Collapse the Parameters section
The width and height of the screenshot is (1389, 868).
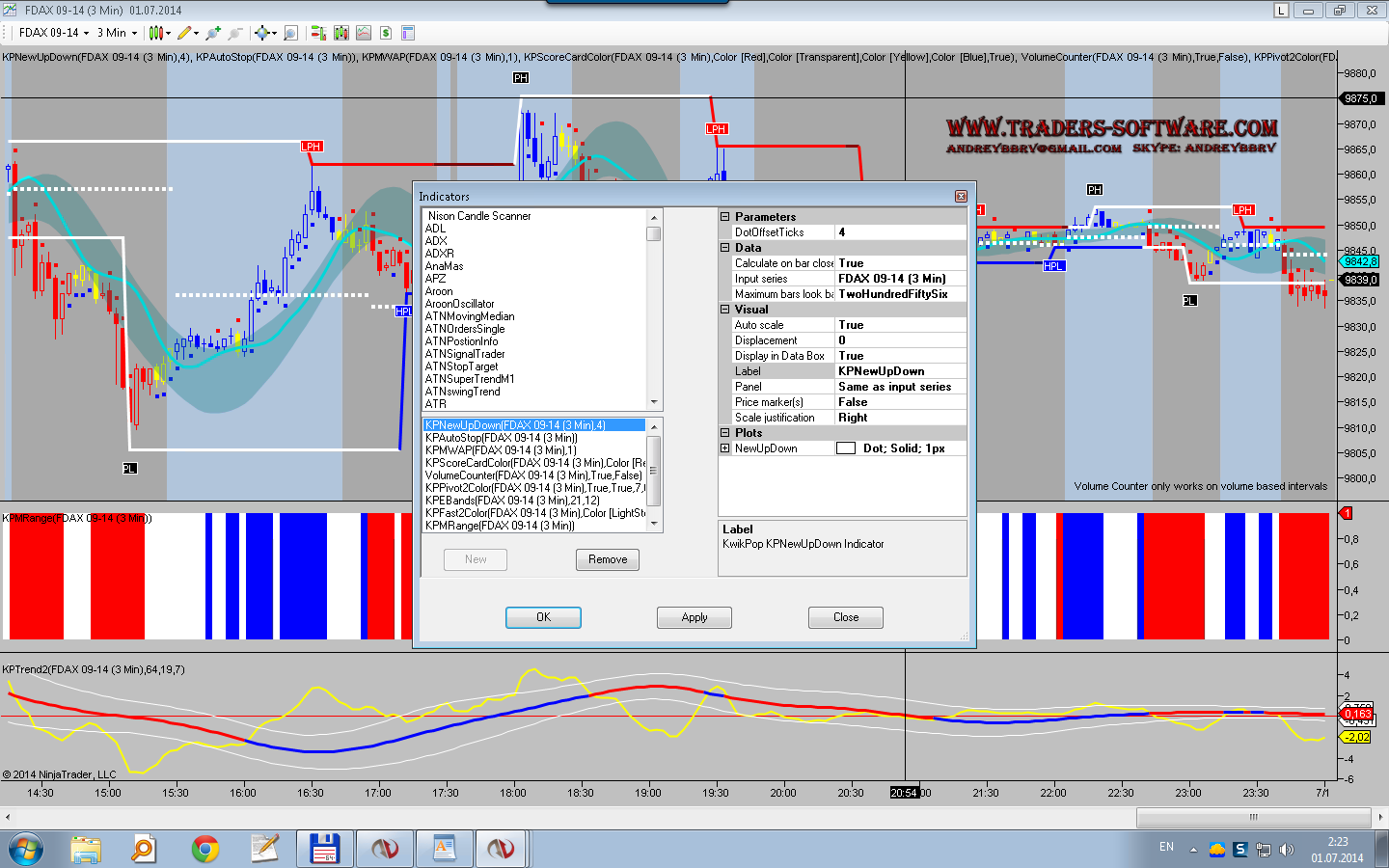[x=725, y=217]
